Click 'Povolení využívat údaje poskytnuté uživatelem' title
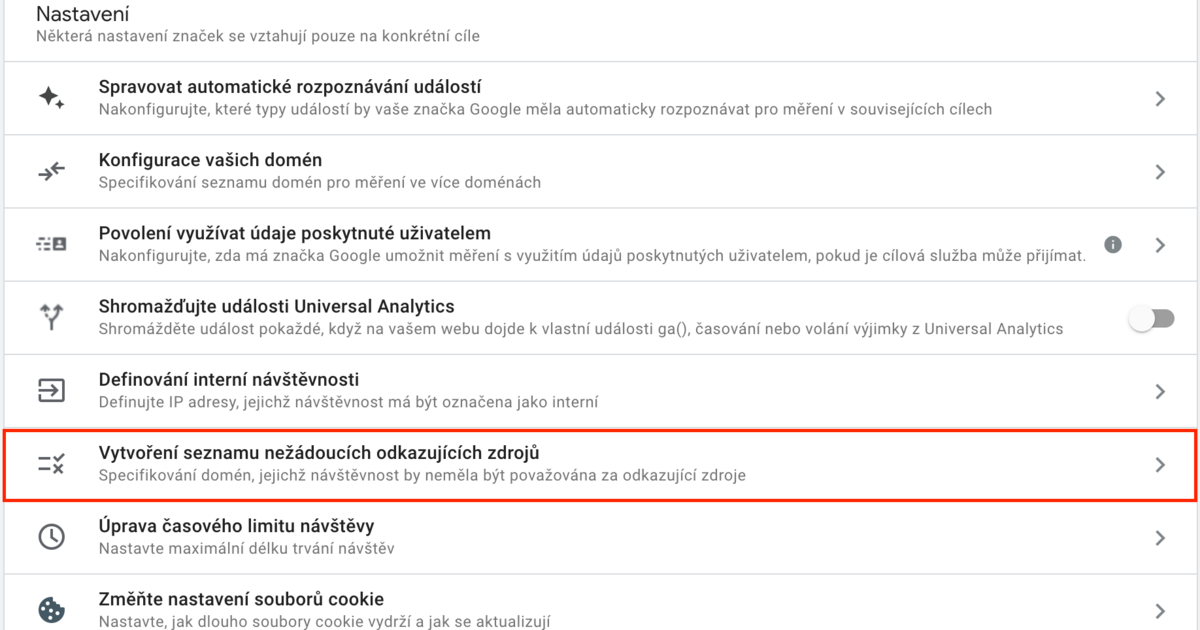The width and height of the screenshot is (1200, 630). tap(295, 233)
